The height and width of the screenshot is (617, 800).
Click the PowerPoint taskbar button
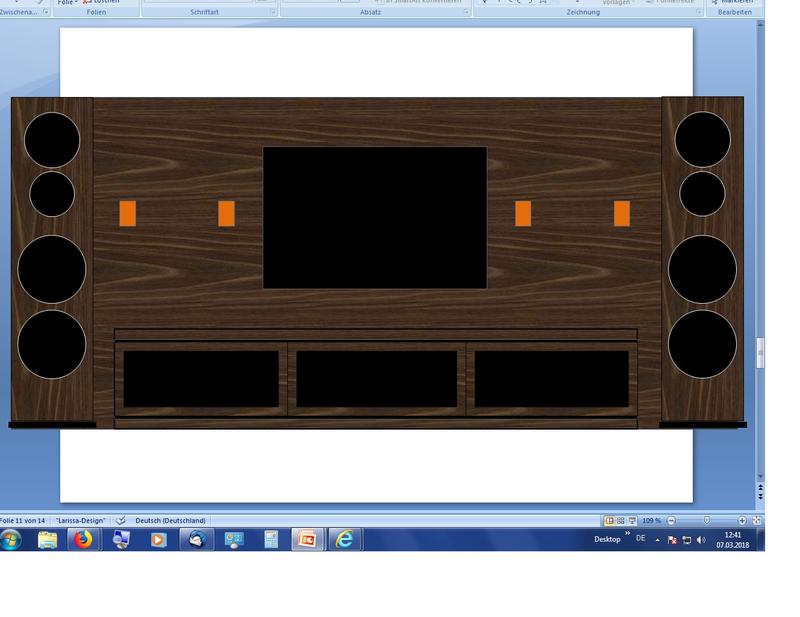[x=307, y=540]
